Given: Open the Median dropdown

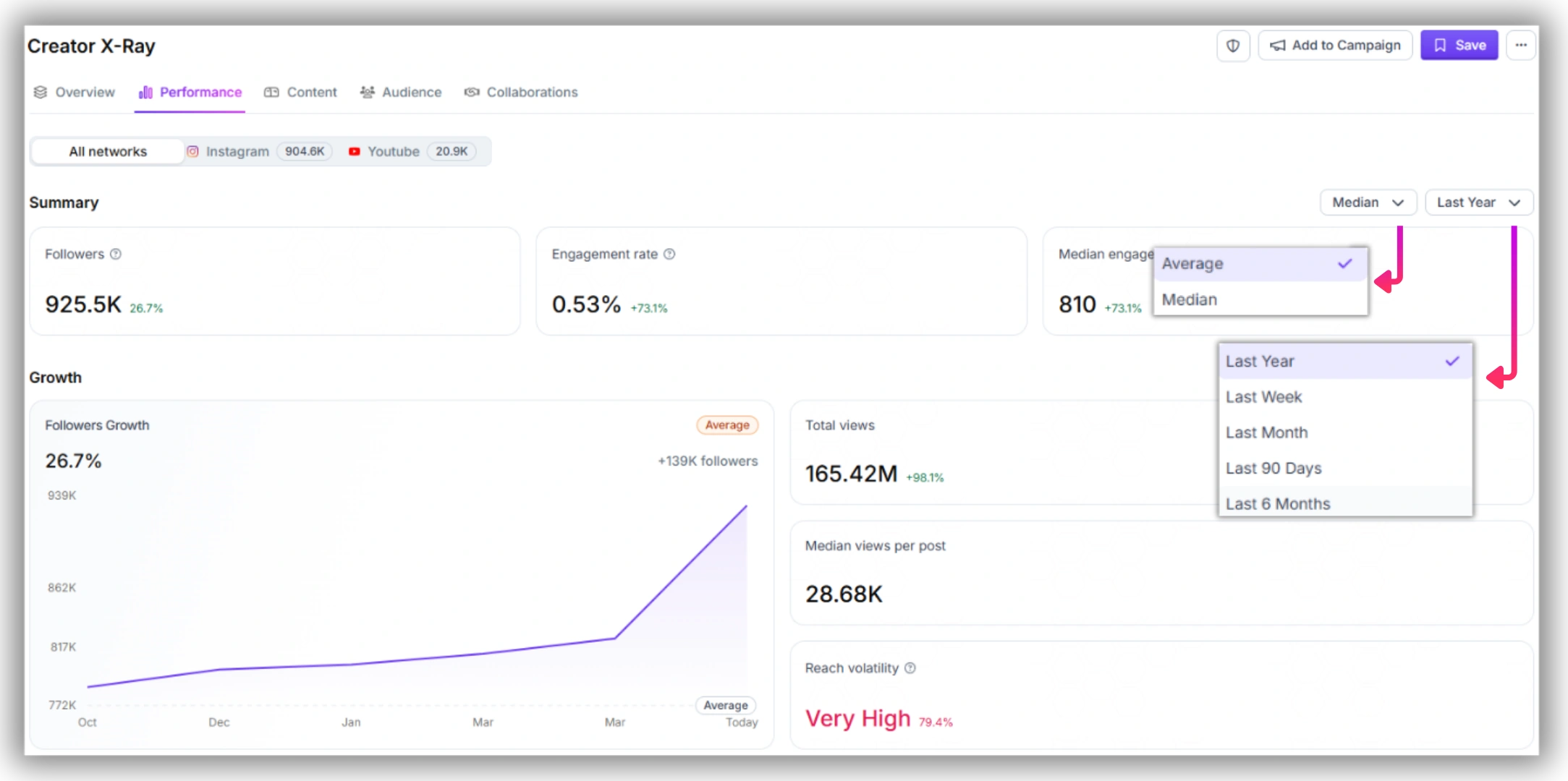Looking at the screenshot, I should point(1368,202).
